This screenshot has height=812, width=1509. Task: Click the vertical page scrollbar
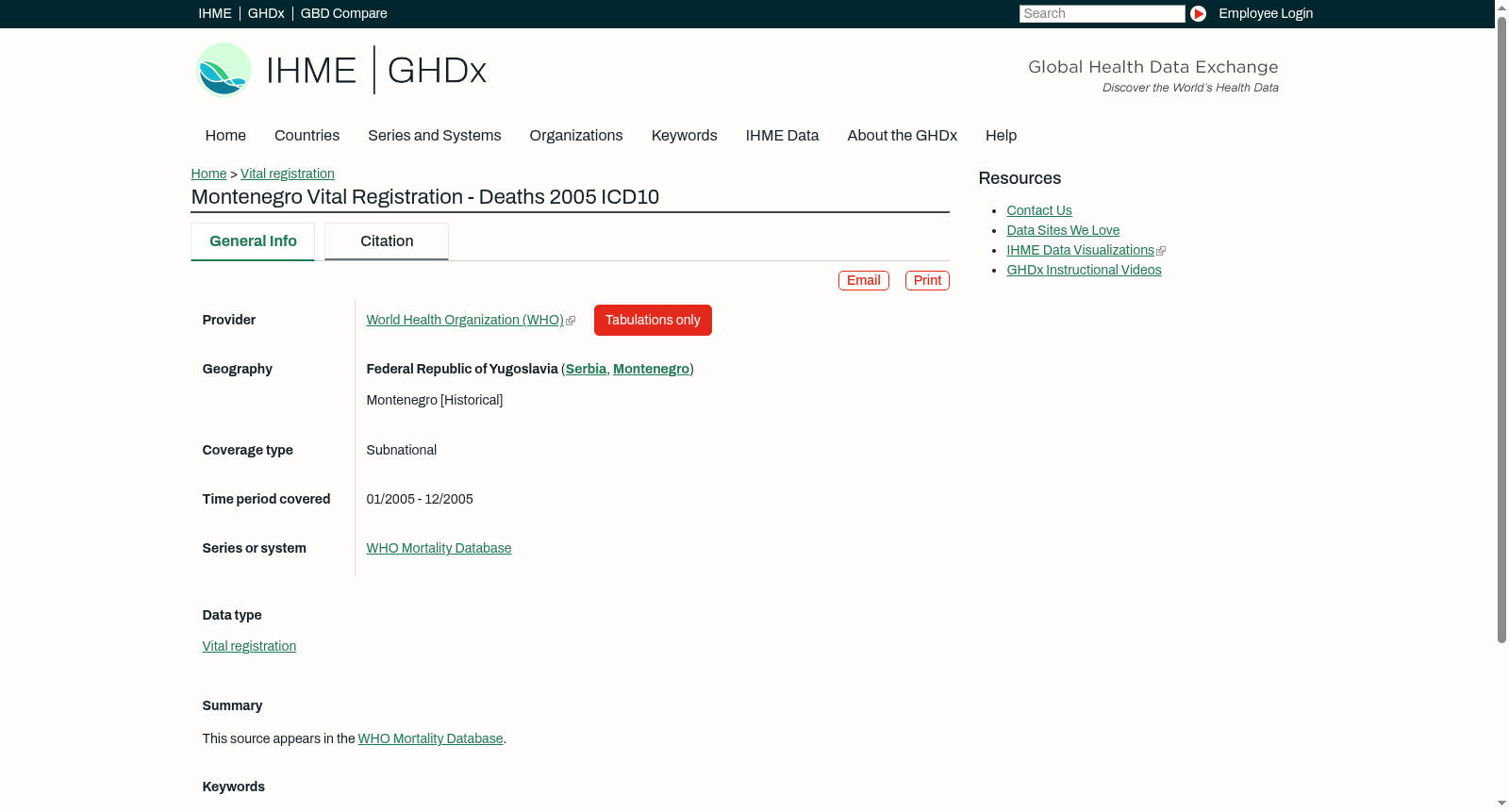1501,329
